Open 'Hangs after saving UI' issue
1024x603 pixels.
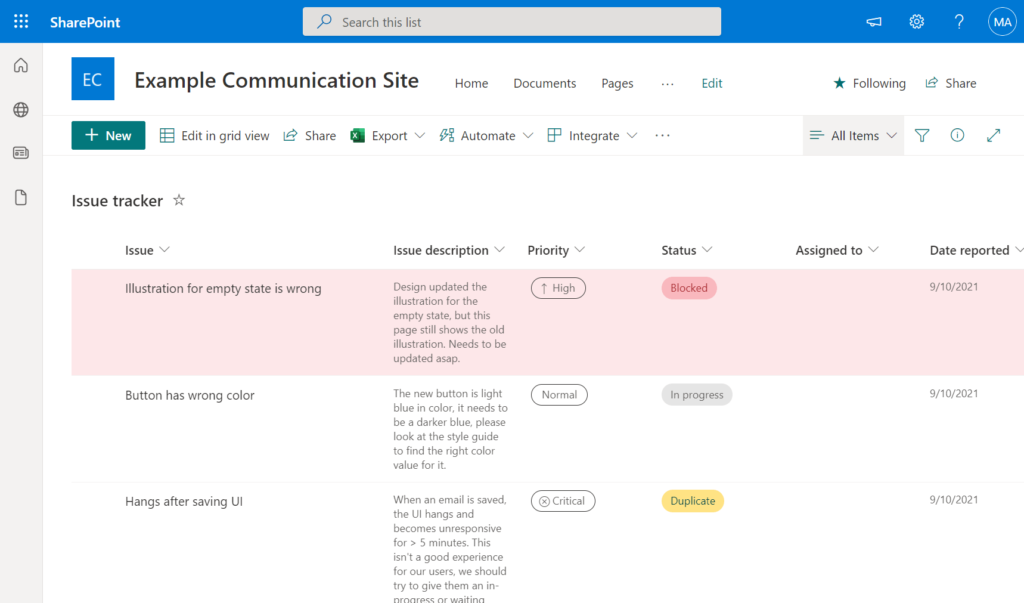coord(184,502)
